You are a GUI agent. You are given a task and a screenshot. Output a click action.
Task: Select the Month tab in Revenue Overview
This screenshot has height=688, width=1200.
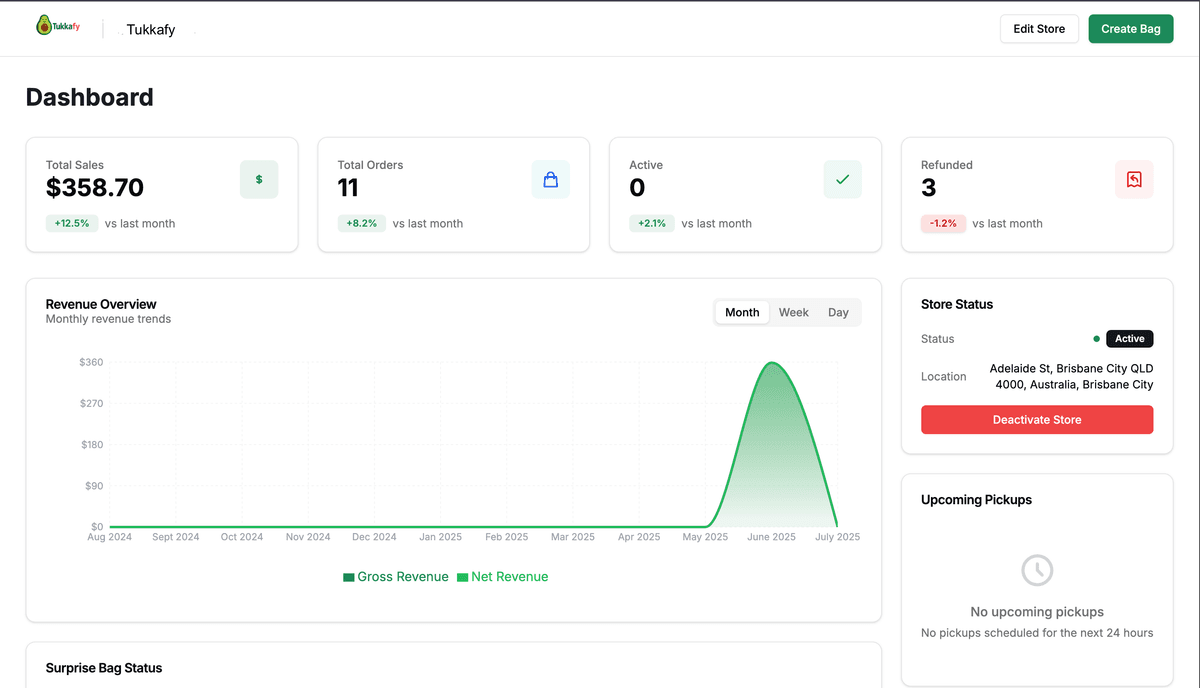(741, 312)
